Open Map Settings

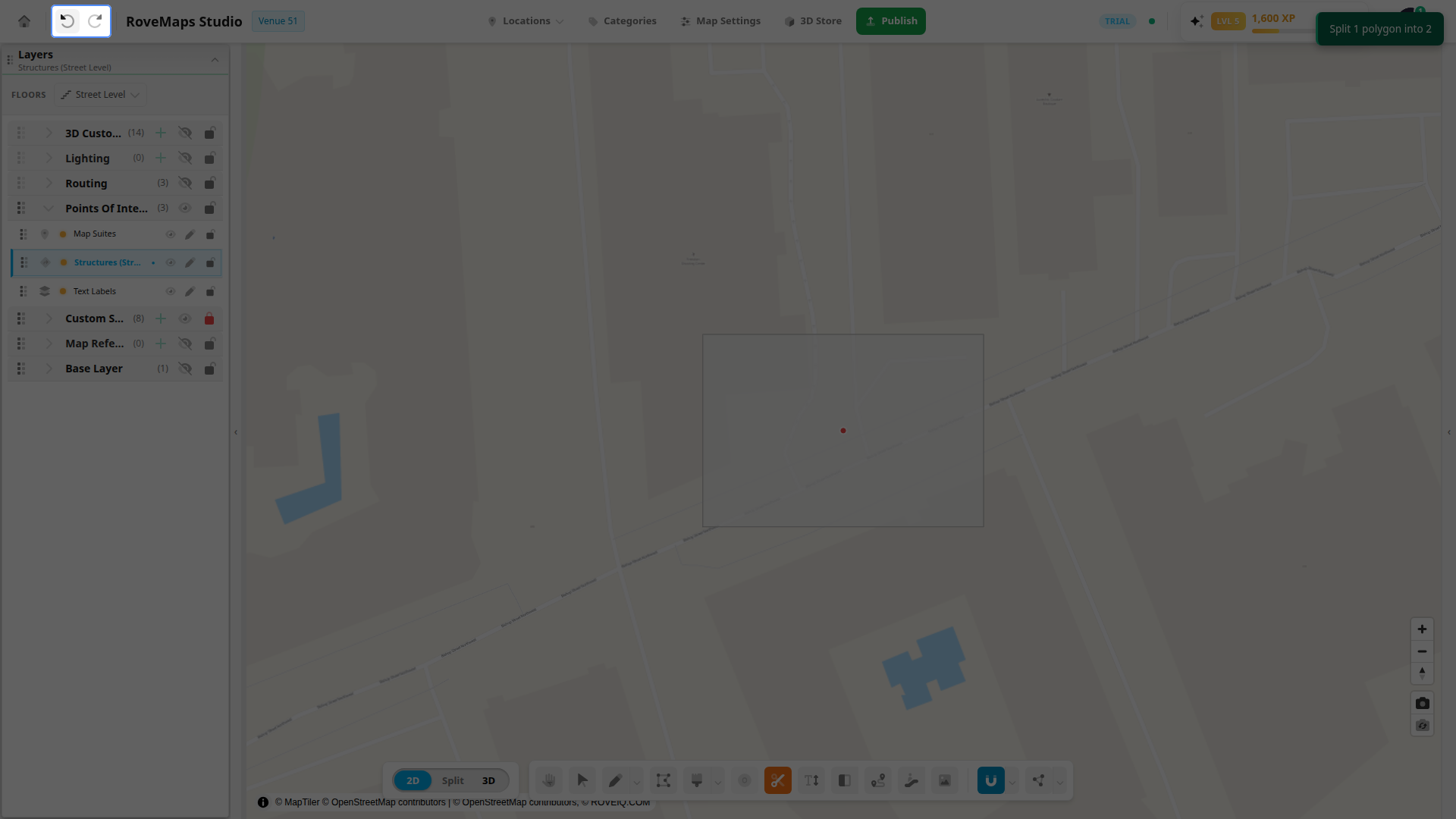coord(720,21)
